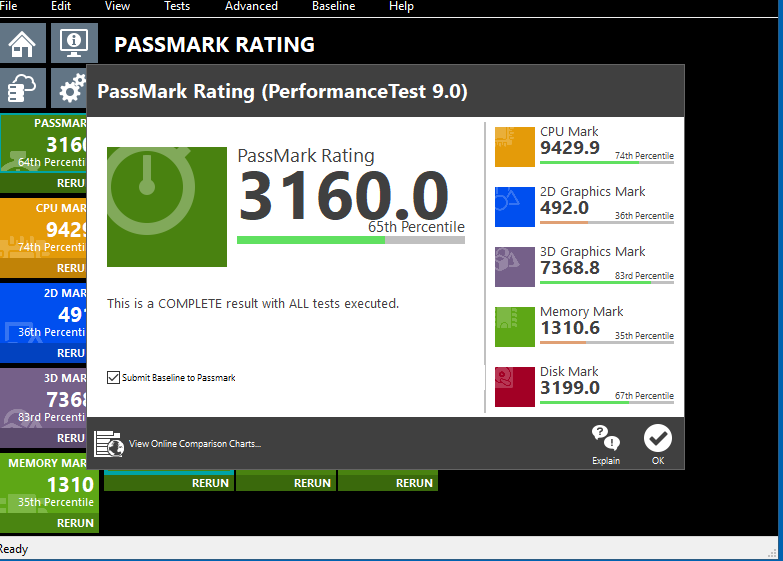Open View Online Comparison Charts link
Screen dimensions: 783x561
(195, 444)
